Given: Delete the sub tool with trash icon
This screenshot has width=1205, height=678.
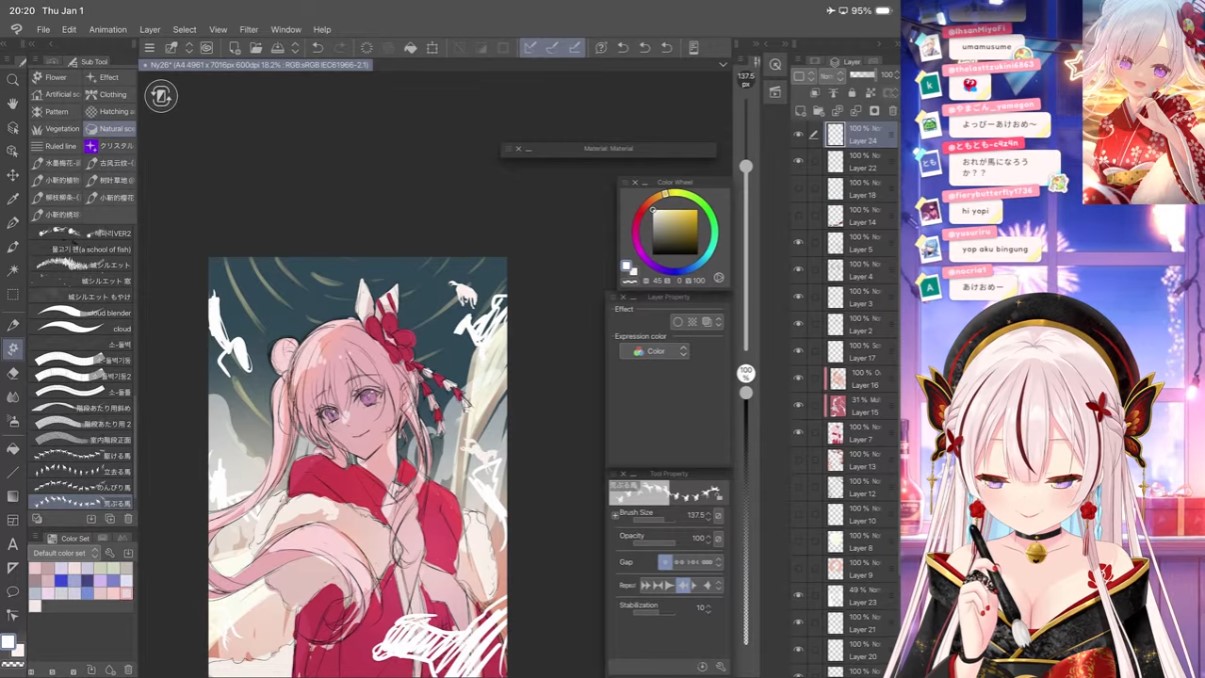Looking at the screenshot, I should pos(128,519).
